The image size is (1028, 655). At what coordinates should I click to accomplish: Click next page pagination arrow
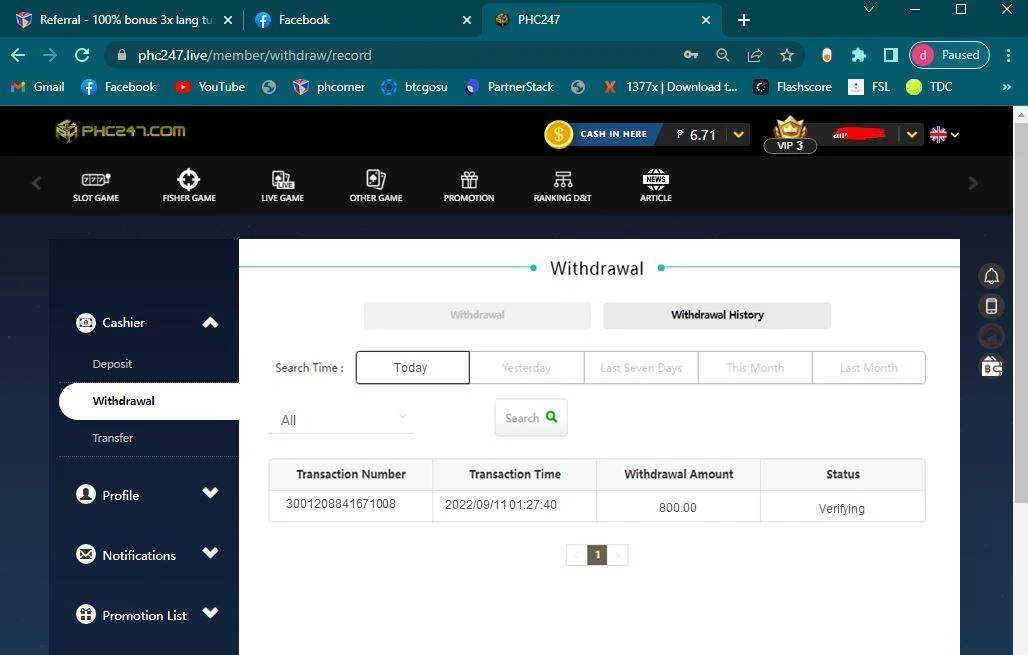(x=618, y=555)
